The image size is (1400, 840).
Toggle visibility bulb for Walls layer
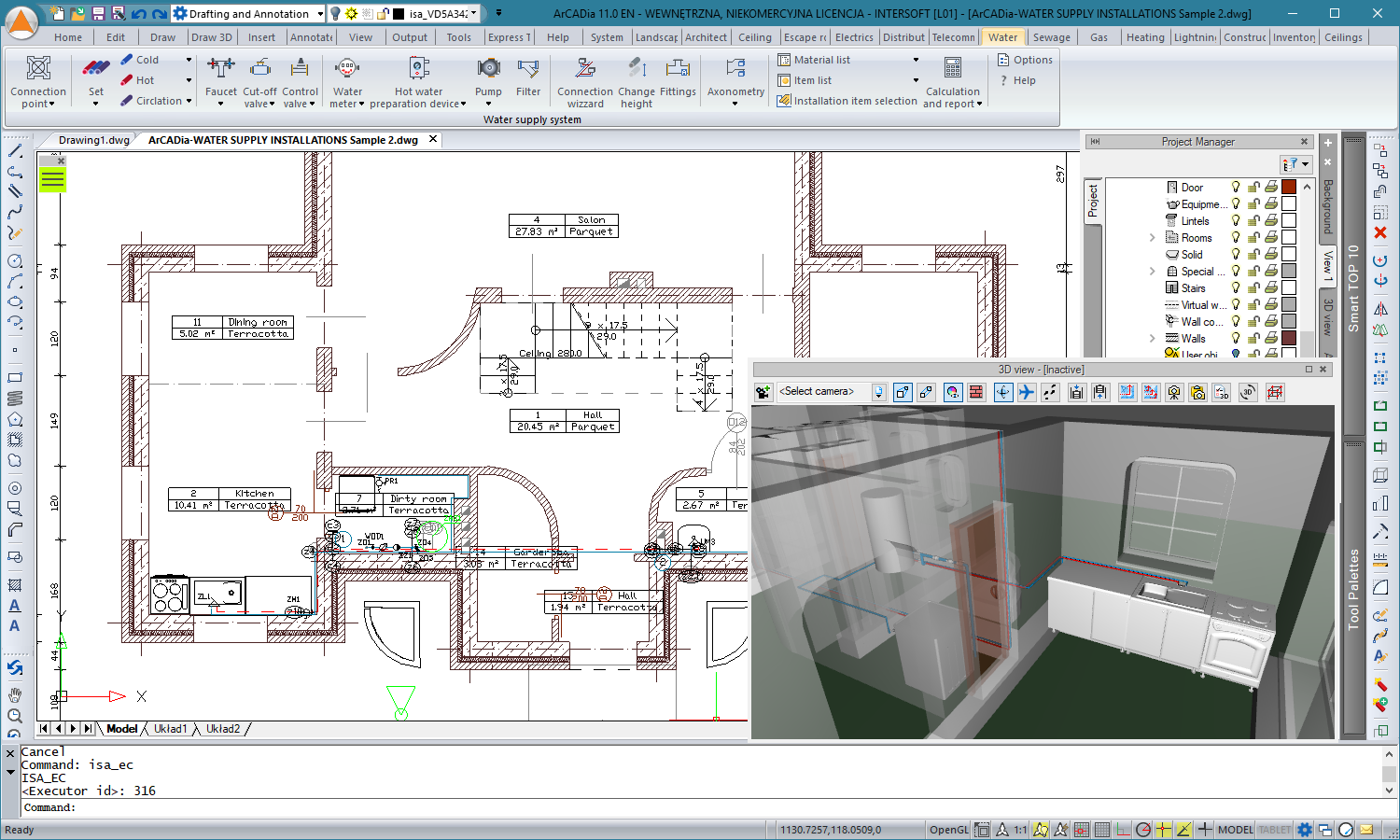pos(1236,338)
